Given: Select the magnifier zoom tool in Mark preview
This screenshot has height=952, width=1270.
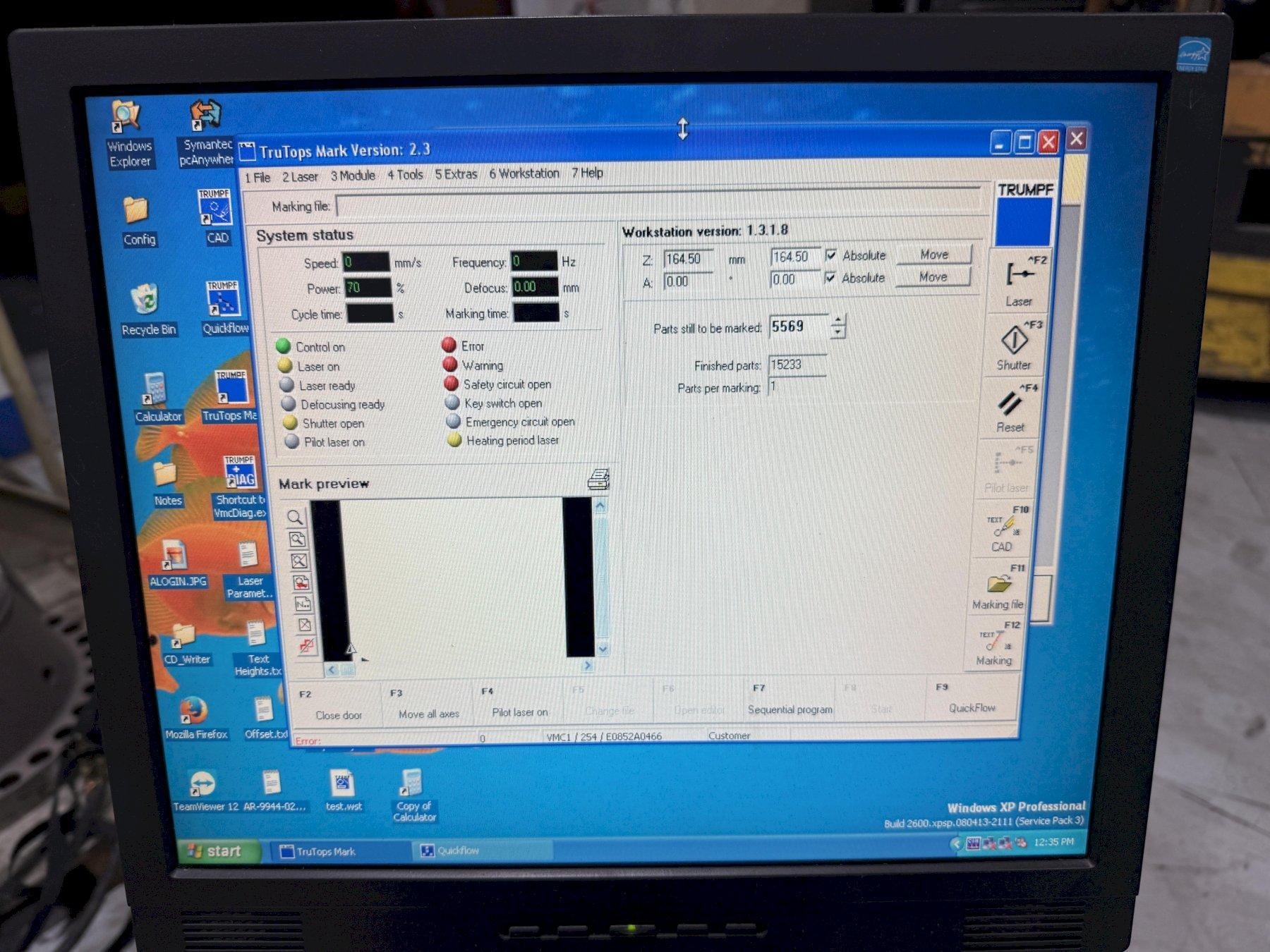Looking at the screenshot, I should click(x=296, y=517).
